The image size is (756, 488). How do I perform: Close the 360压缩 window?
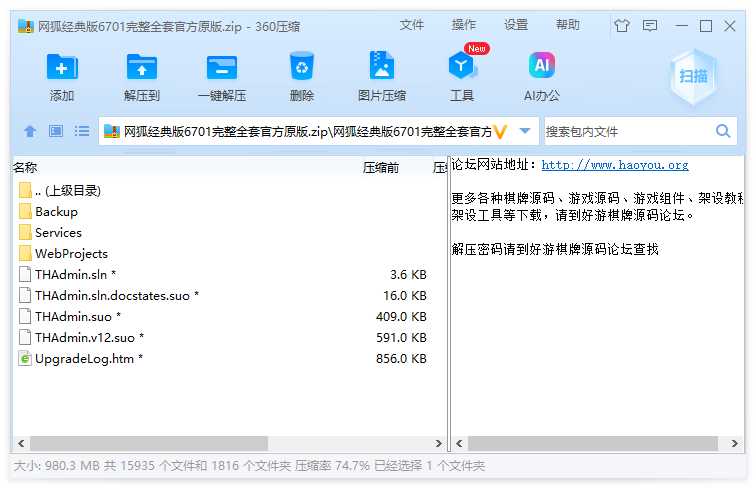730,26
